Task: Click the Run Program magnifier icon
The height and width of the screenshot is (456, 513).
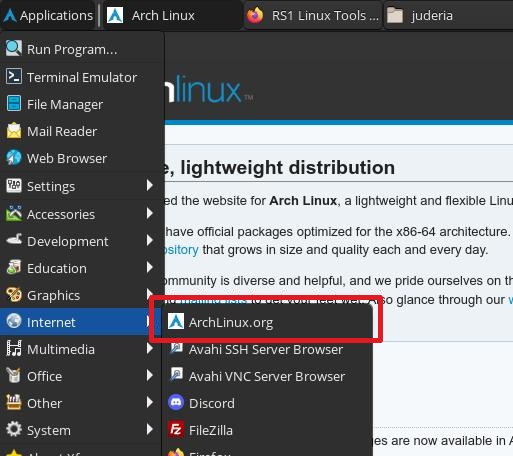Action: [14, 49]
